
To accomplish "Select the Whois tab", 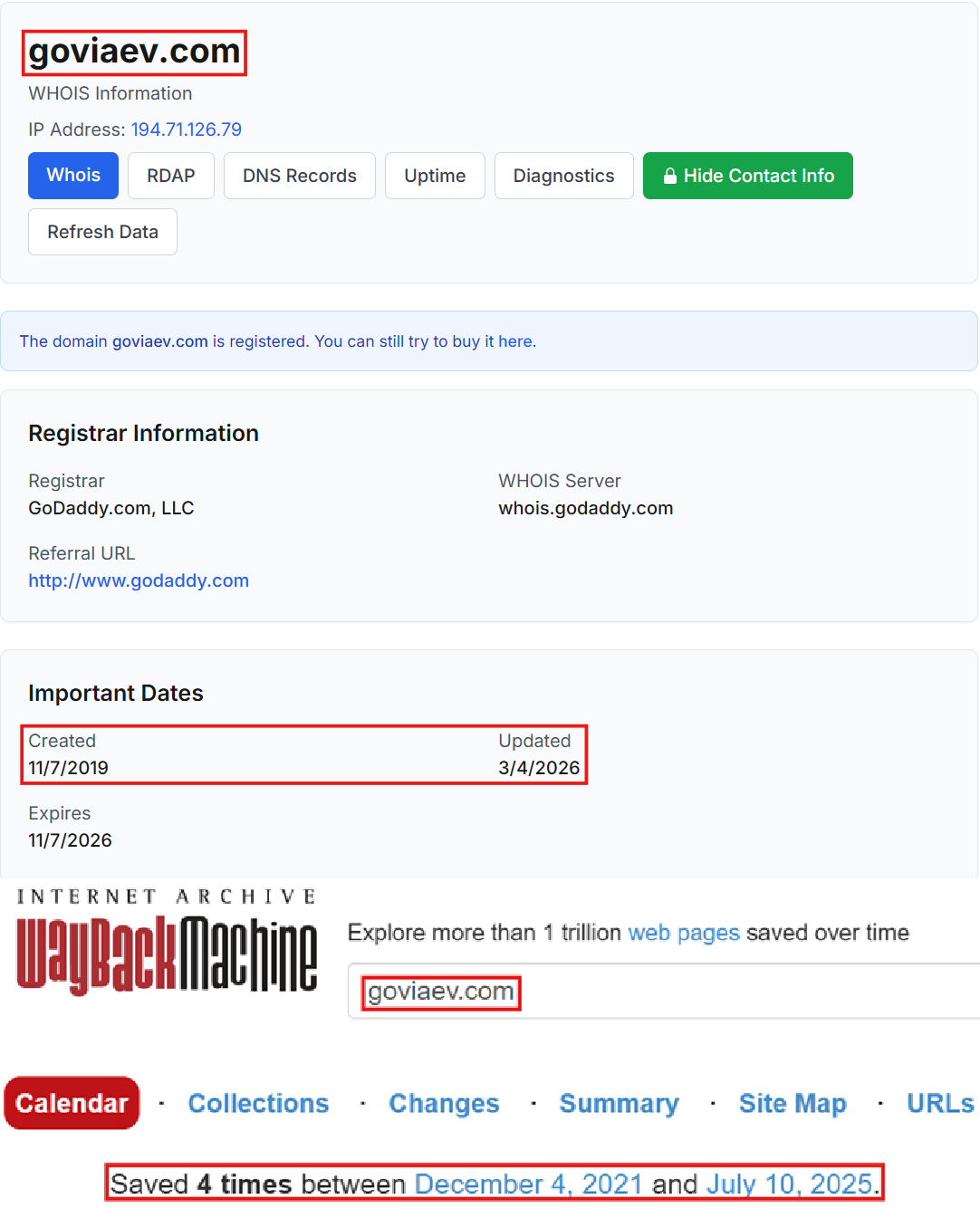I will 72,176.
